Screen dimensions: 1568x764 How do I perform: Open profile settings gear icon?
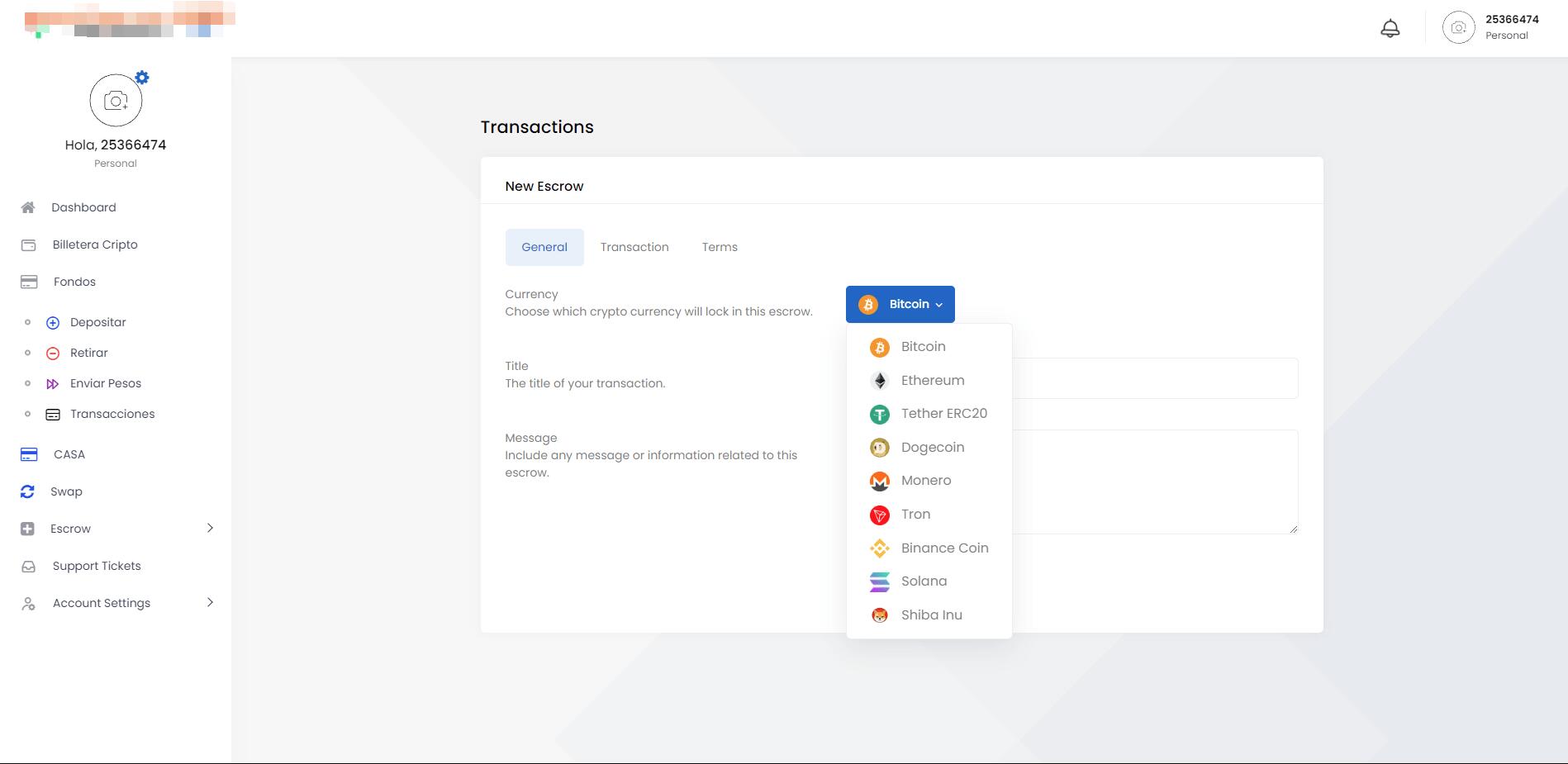(142, 78)
